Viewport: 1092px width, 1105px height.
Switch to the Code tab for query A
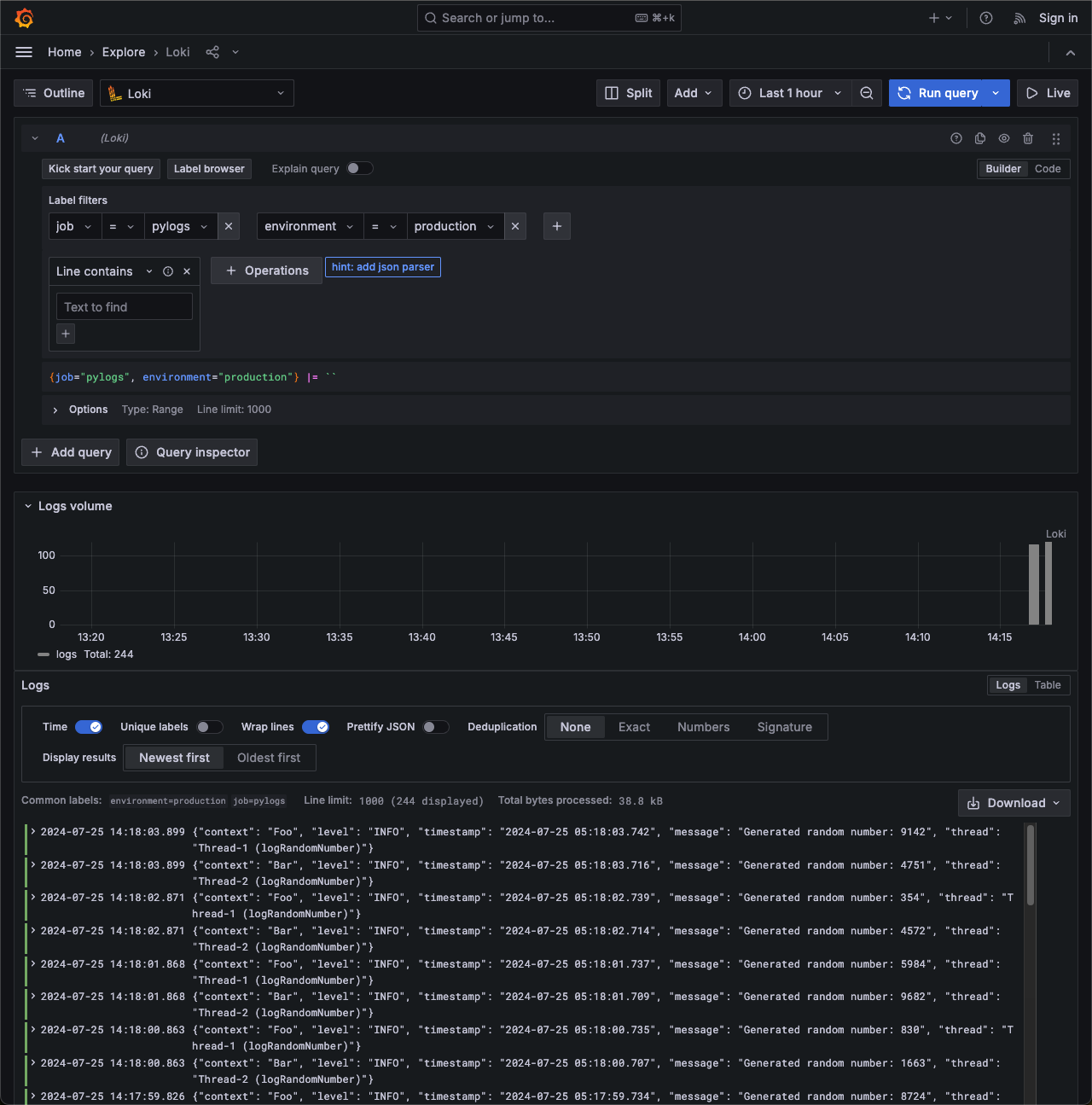coord(1048,168)
